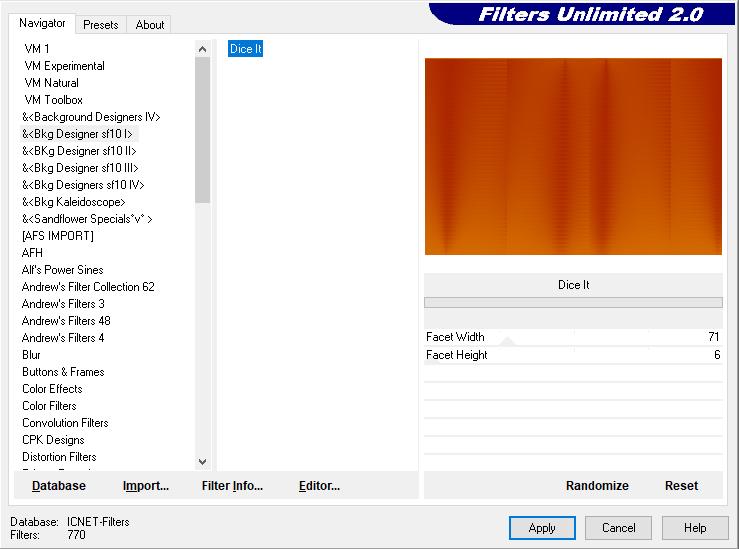
Task: Click the Dice It progress bar
Action: pos(573,303)
